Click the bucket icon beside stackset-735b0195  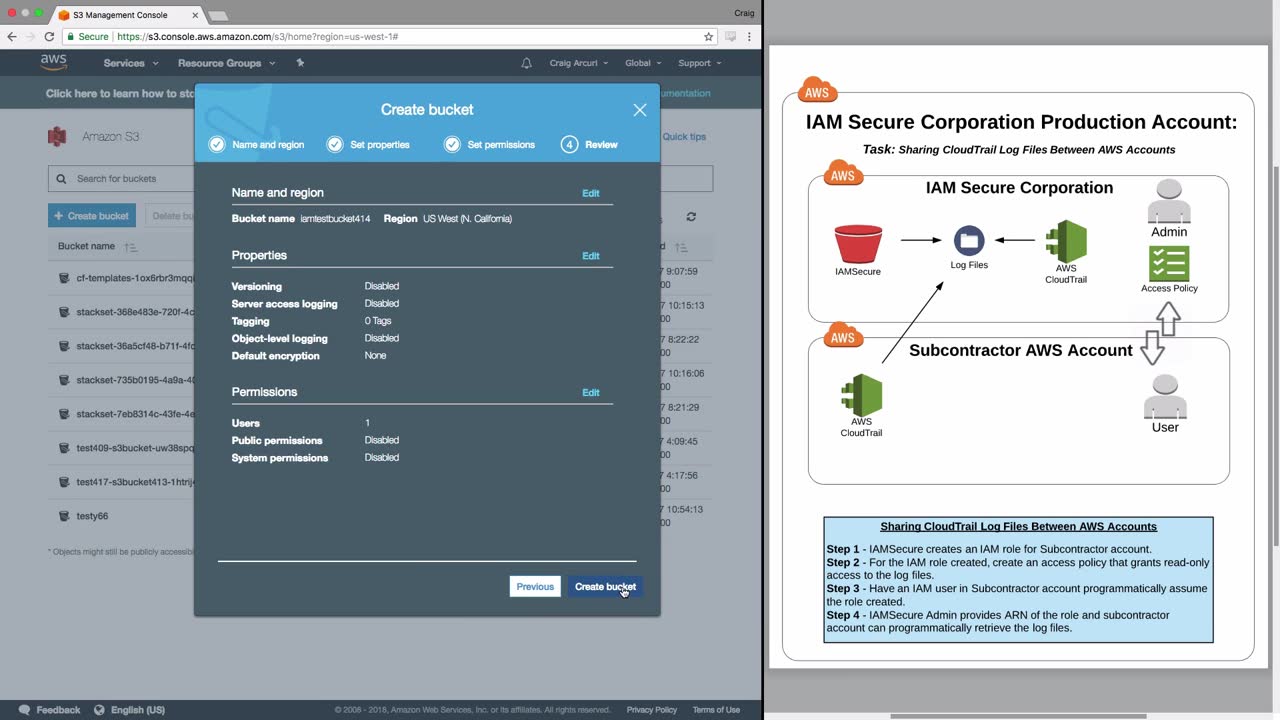coord(64,380)
